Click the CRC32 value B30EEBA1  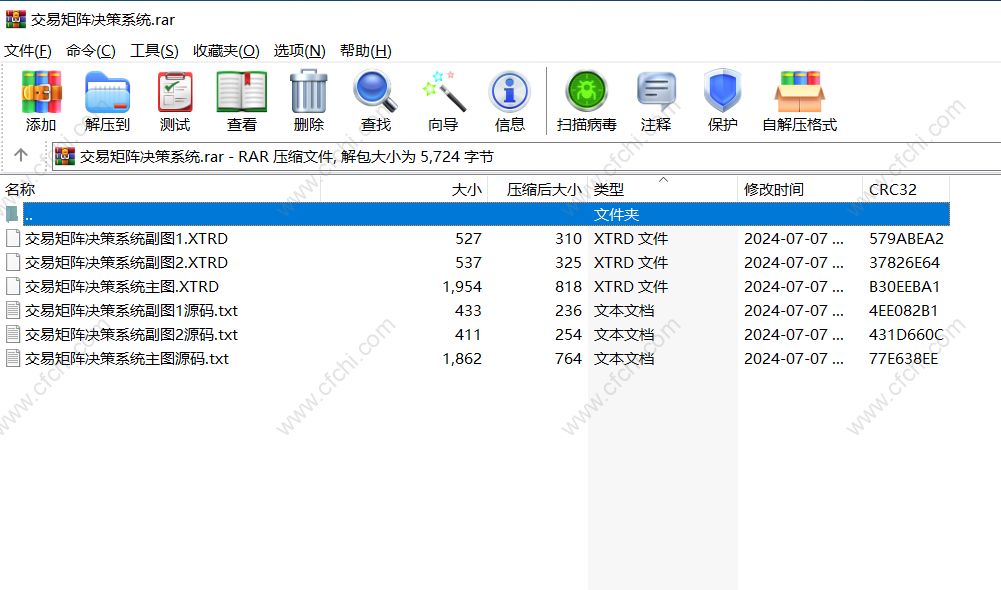tap(904, 286)
